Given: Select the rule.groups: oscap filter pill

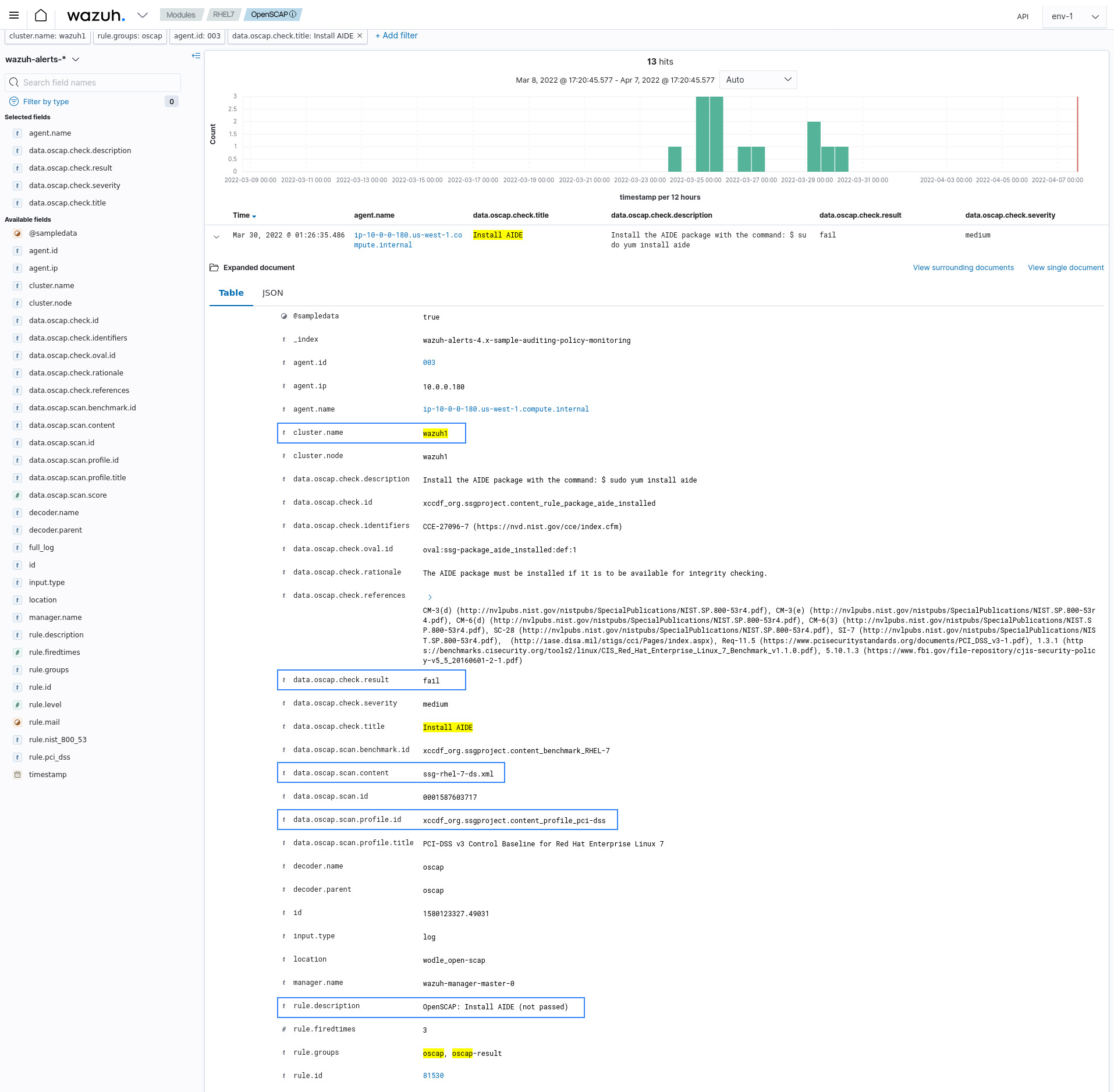Looking at the screenshot, I should pos(130,36).
